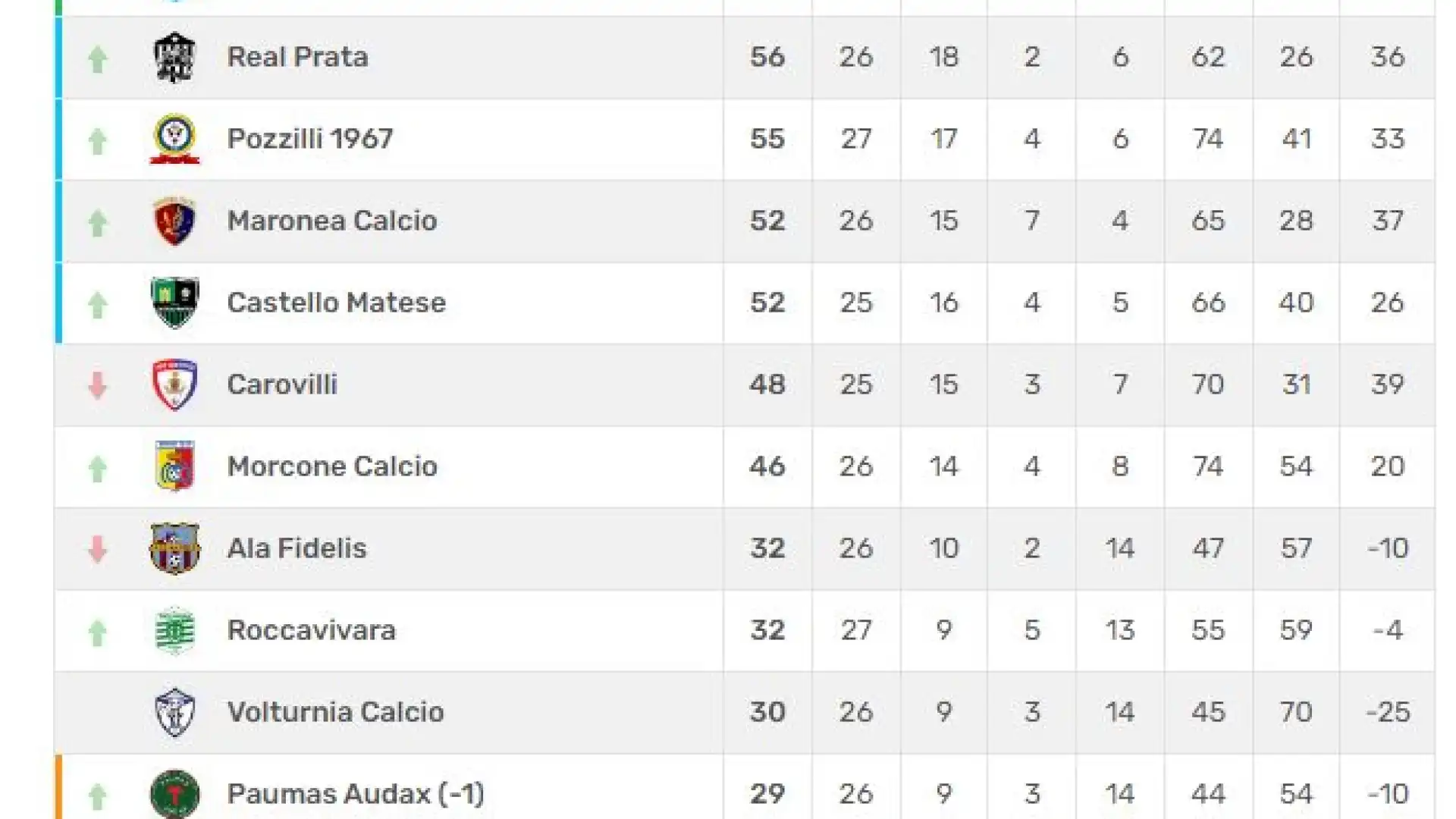Click green up arrow beside Real Prata
The height and width of the screenshot is (819, 1456).
(x=97, y=59)
